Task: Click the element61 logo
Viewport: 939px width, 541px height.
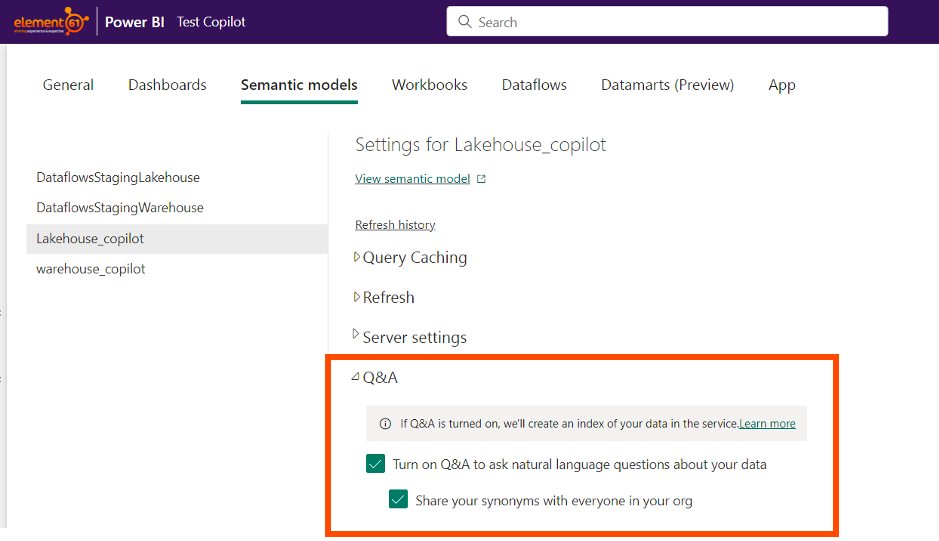Action: (50, 21)
